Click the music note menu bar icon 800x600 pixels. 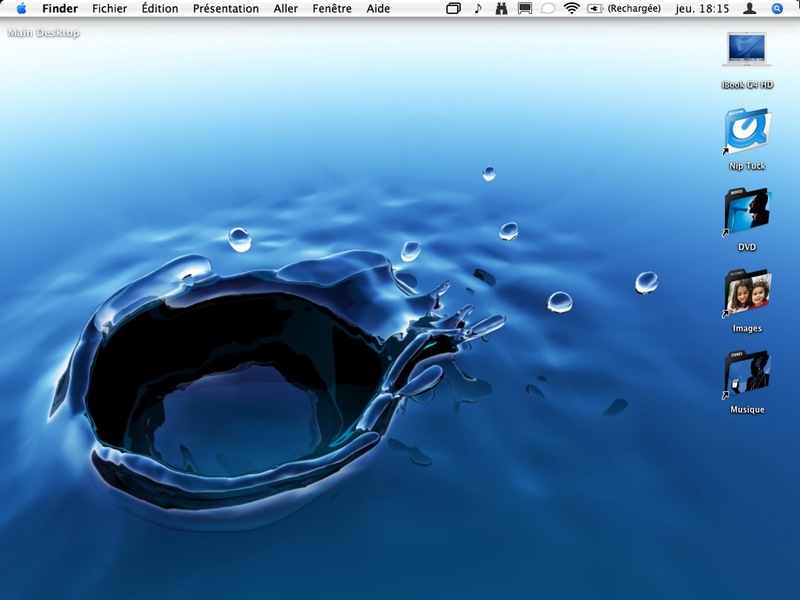pyautogui.click(x=478, y=9)
